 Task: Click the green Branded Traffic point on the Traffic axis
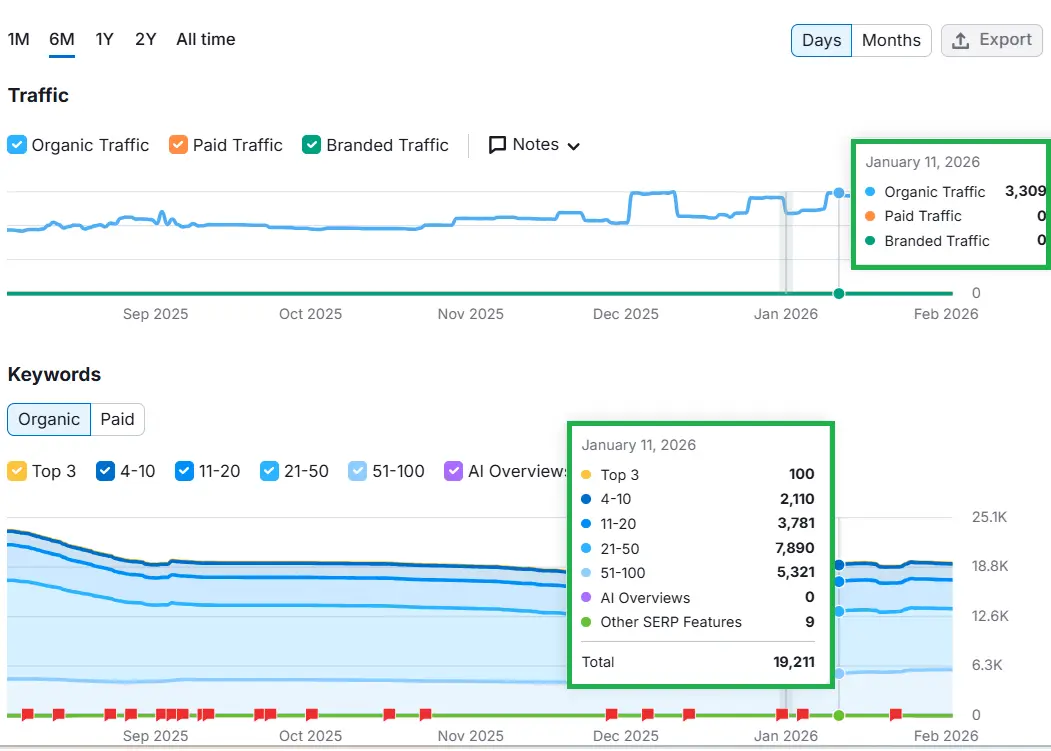[x=838, y=293]
